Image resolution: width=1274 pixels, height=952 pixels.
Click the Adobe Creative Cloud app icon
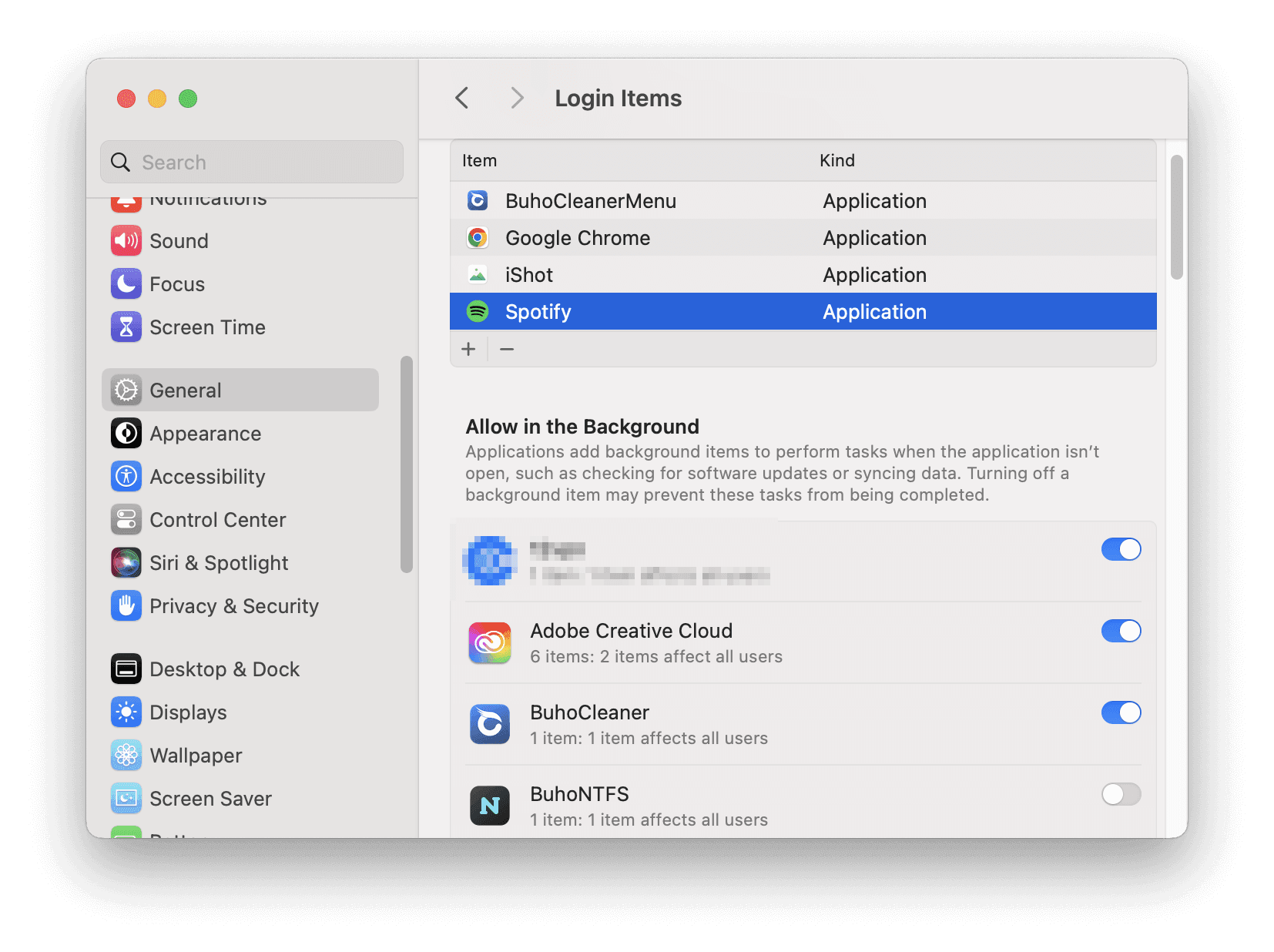pyautogui.click(x=490, y=642)
